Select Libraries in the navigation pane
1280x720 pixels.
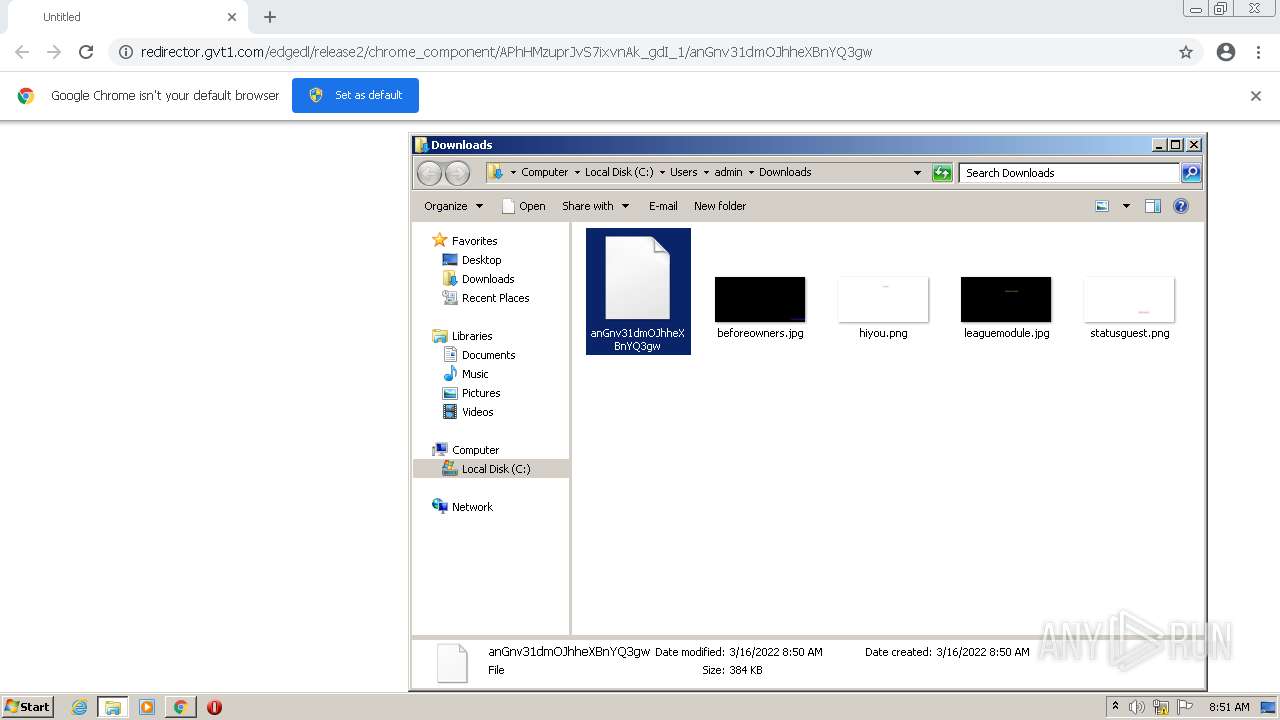click(x=472, y=336)
